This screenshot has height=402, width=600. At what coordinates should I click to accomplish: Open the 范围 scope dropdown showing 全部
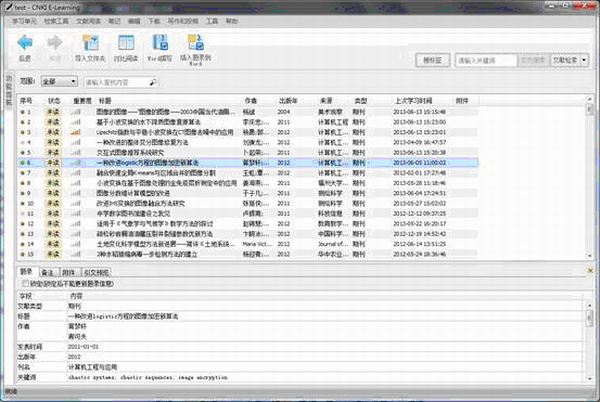[60, 82]
